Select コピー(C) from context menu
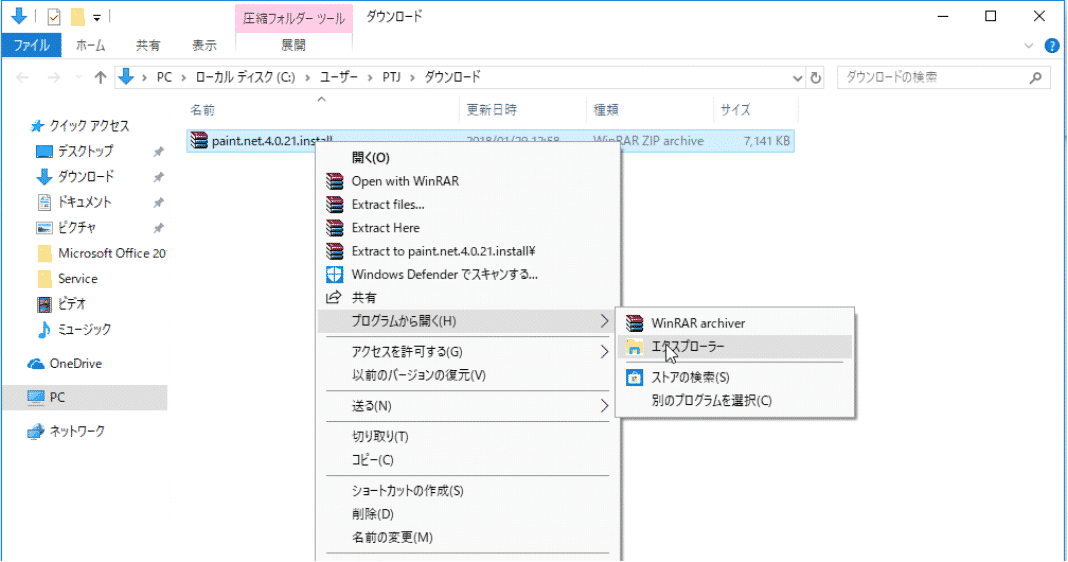 pyautogui.click(x=373, y=460)
